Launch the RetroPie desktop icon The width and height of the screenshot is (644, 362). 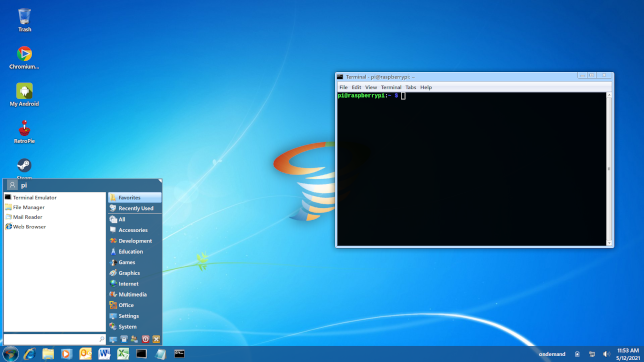coord(24,132)
